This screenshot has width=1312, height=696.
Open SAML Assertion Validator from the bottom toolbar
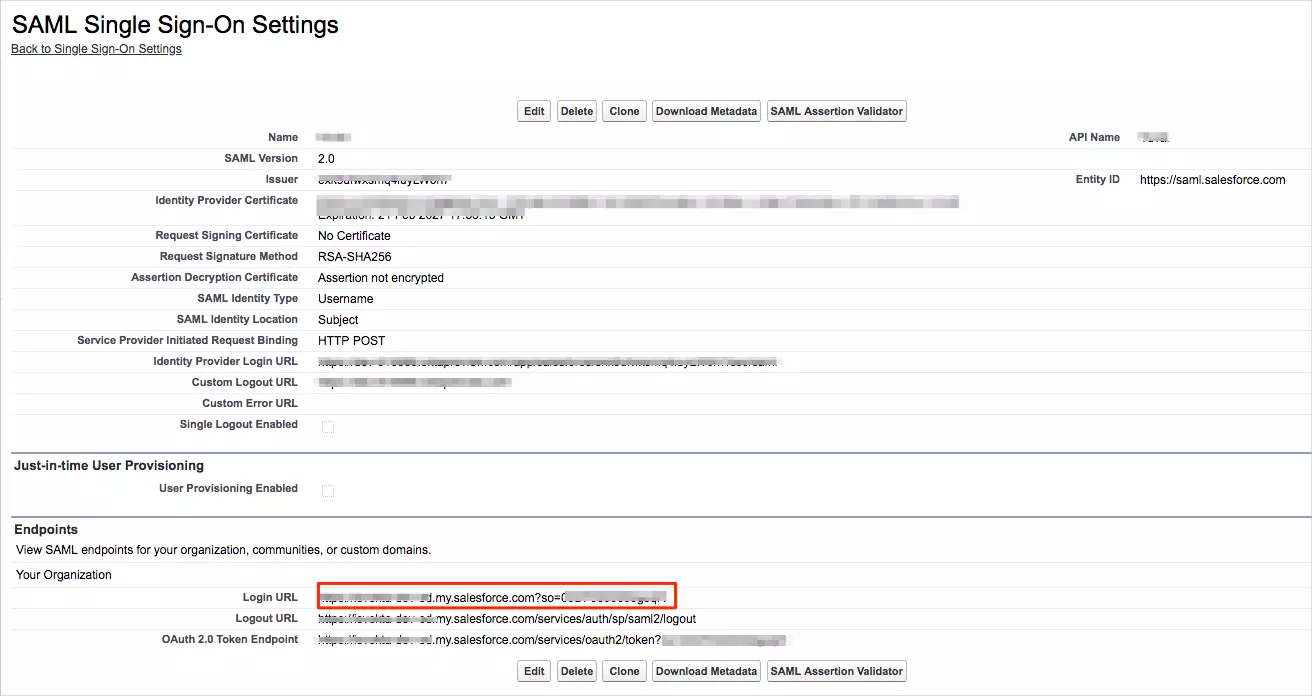tap(836, 671)
